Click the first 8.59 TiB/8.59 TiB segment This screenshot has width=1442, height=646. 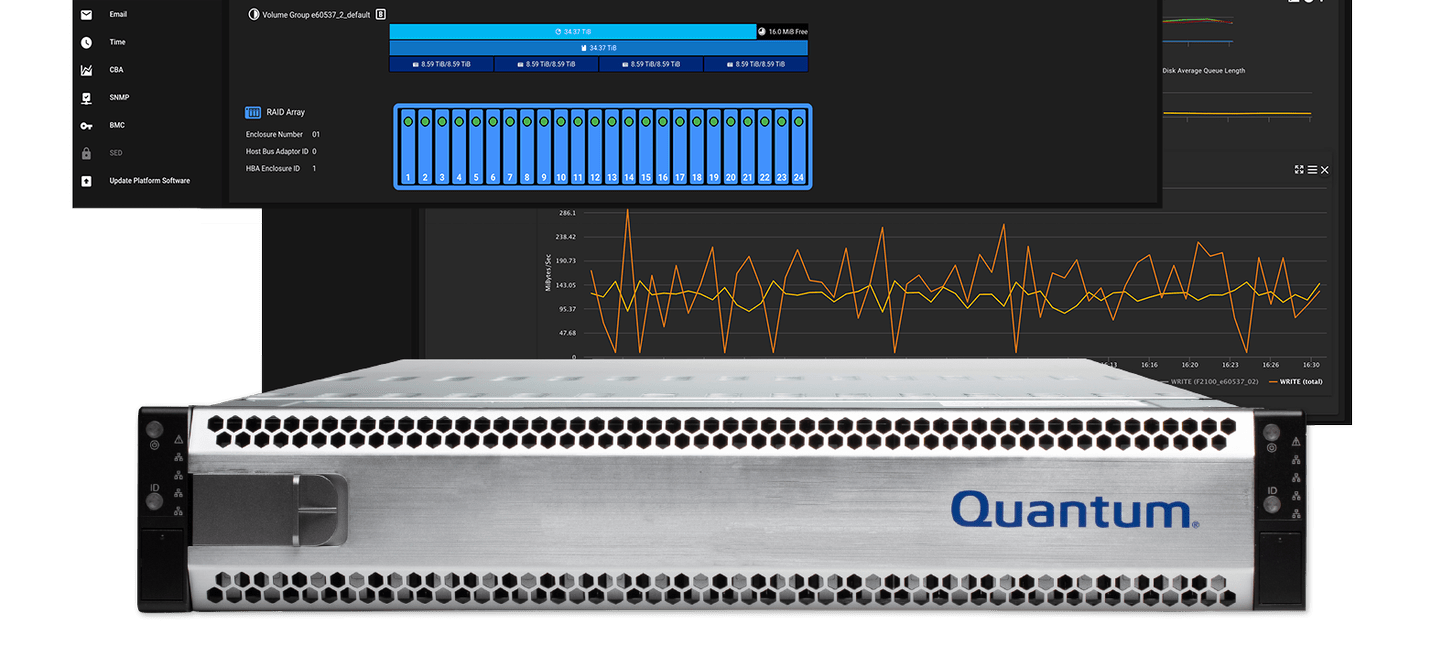[441, 64]
